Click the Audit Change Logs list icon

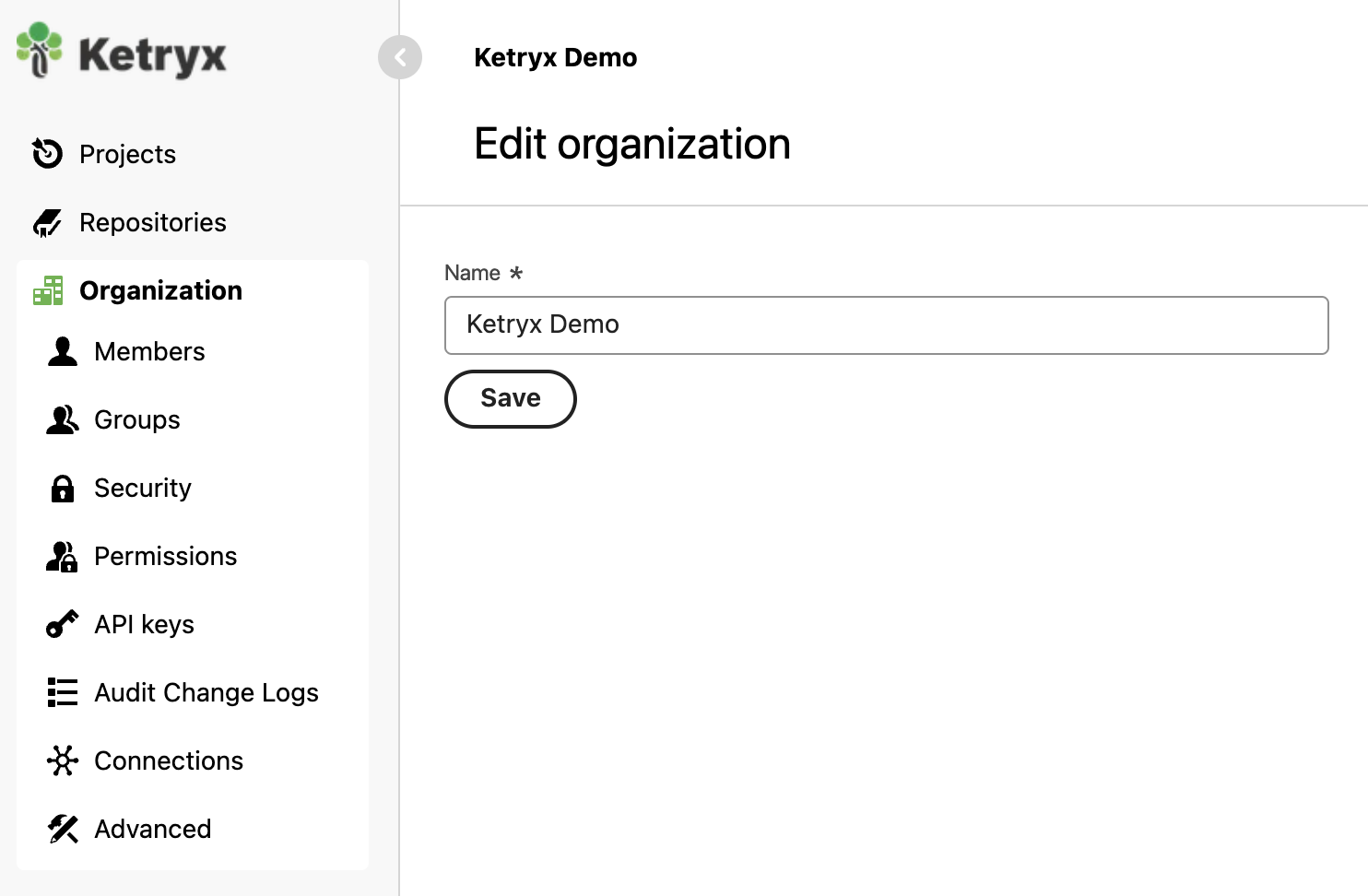pos(63,692)
